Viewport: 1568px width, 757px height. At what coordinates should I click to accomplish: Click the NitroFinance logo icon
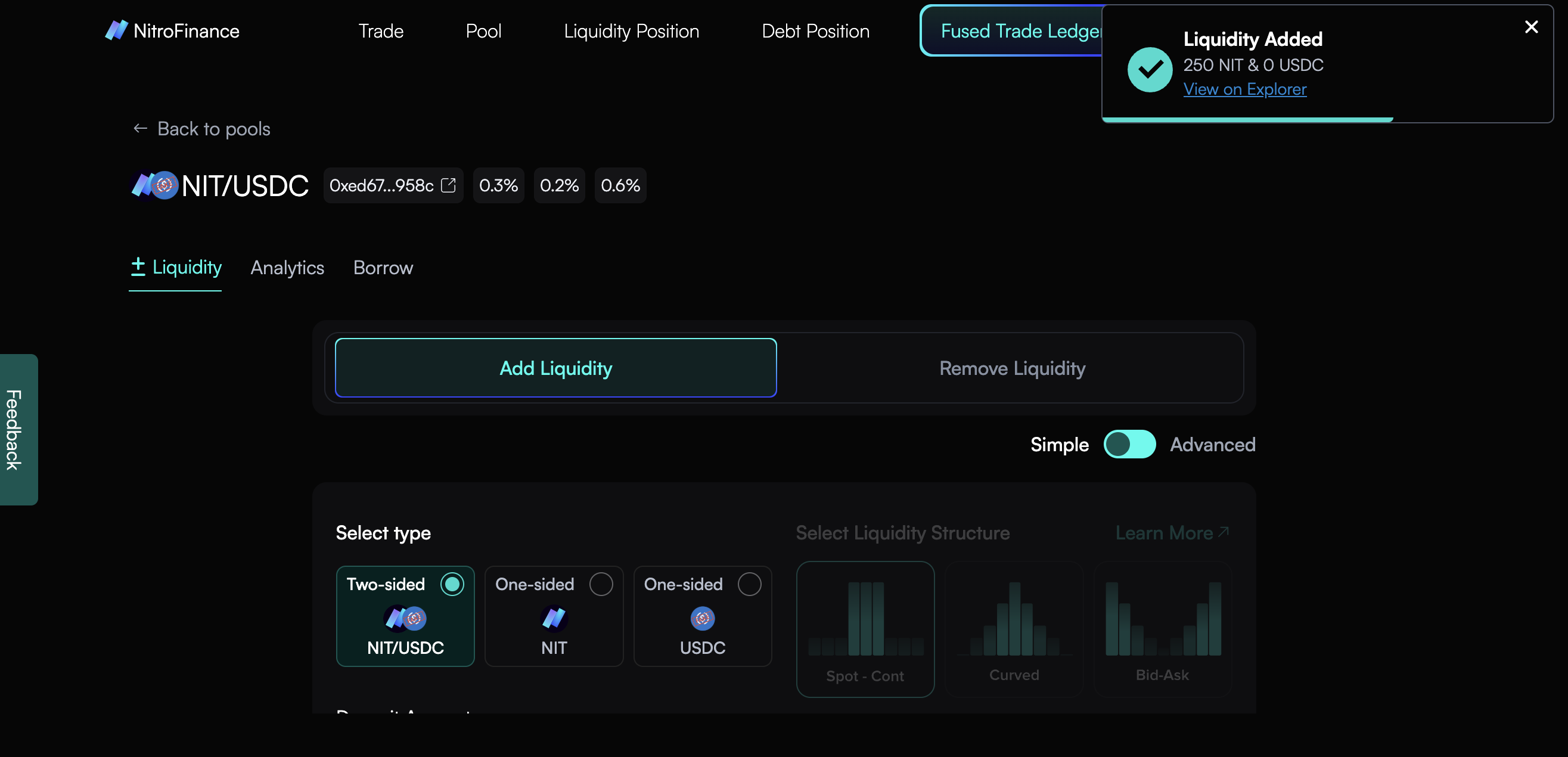coord(116,30)
